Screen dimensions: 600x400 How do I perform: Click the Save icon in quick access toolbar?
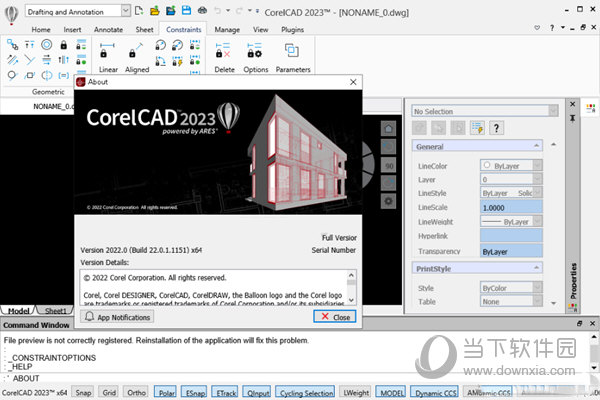[188, 10]
